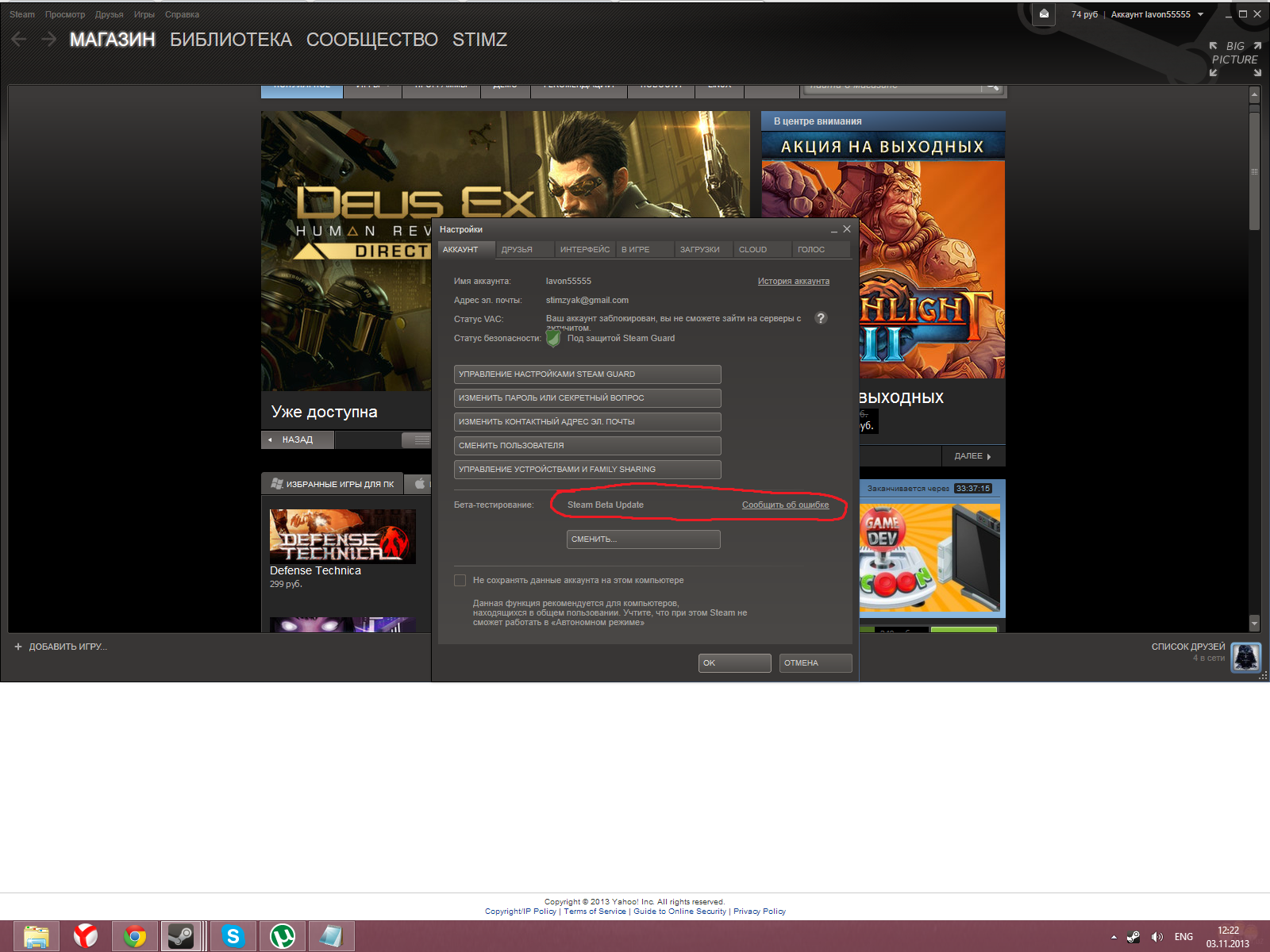The image size is (1270, 952).
Task: Open История аккаунта link
Action: click(794, 281)
